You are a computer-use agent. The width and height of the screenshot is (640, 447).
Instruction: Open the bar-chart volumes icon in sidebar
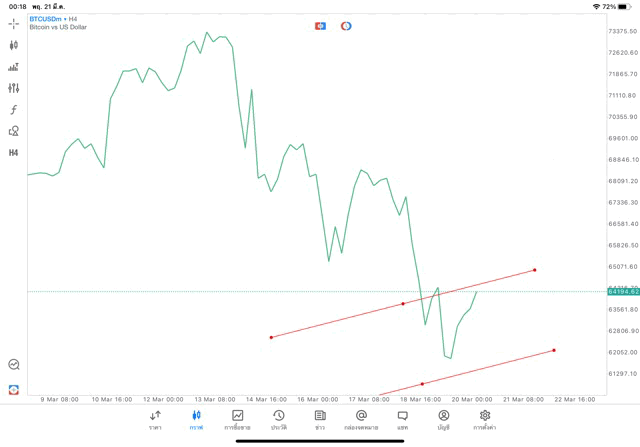click(14, 67)
